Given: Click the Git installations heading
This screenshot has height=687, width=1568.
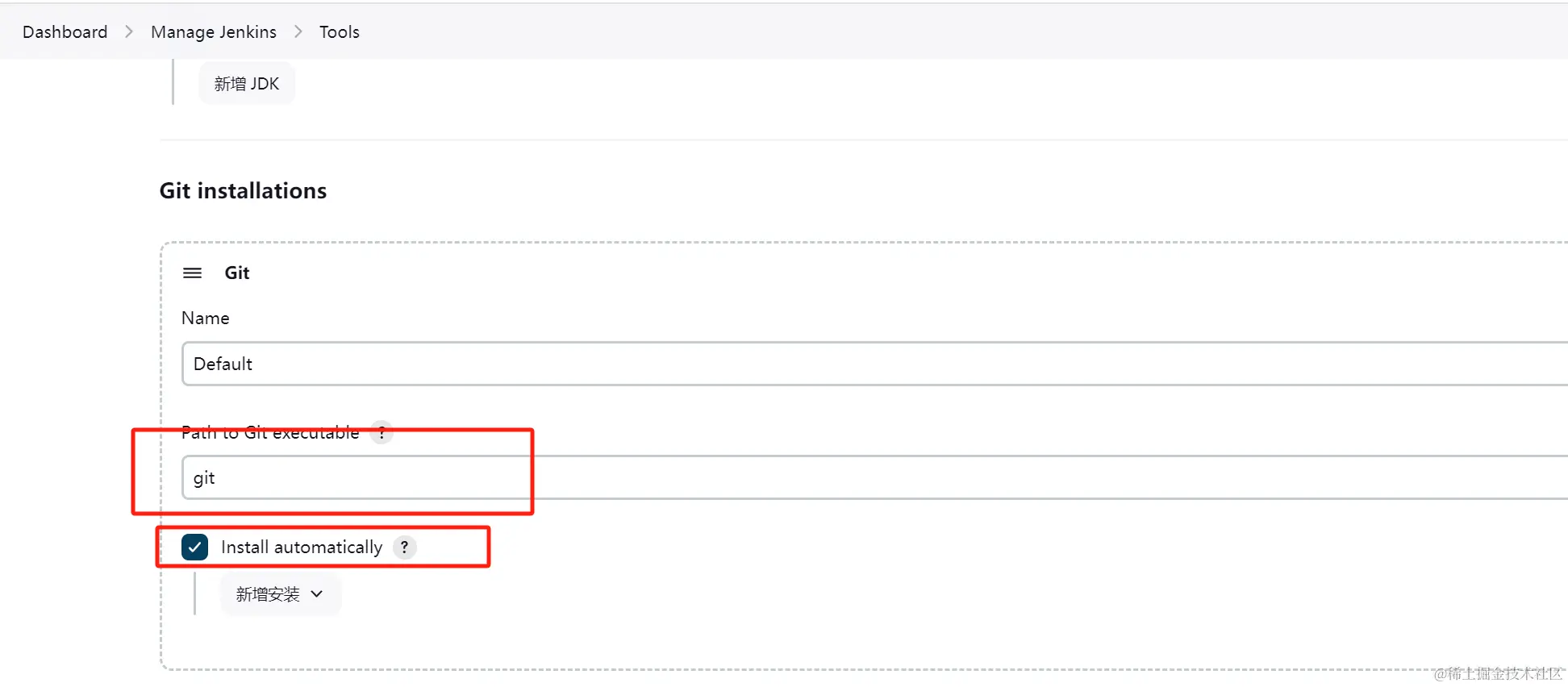Looking at the screenshot, I should pos(243,191).
